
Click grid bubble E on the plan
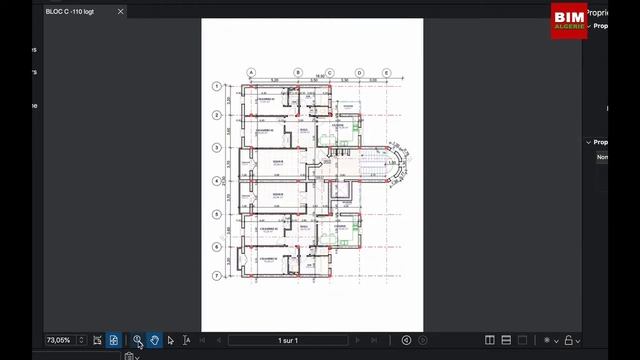[387, 73]
